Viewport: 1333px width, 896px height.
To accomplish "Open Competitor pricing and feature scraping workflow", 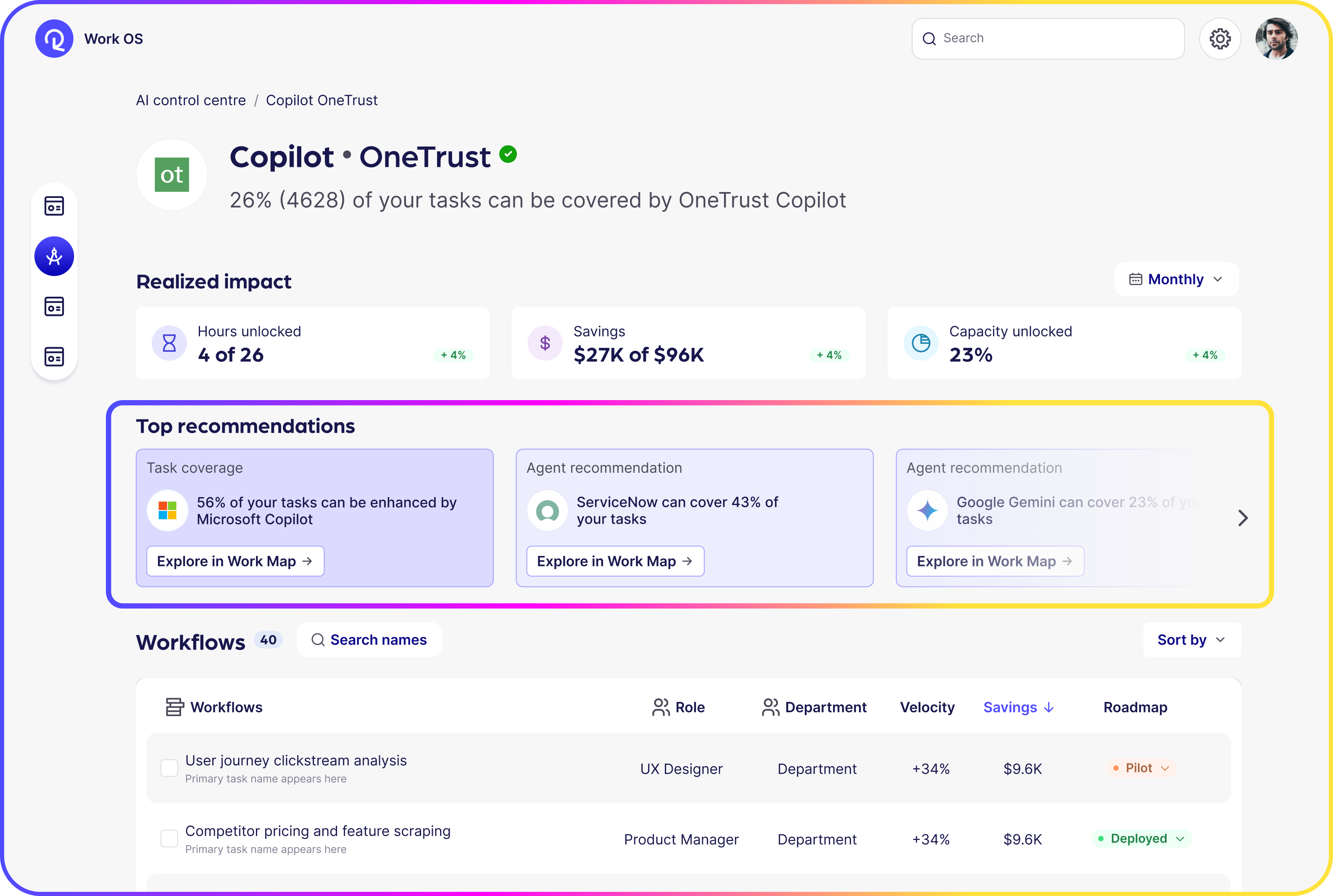I will point(318,831).
